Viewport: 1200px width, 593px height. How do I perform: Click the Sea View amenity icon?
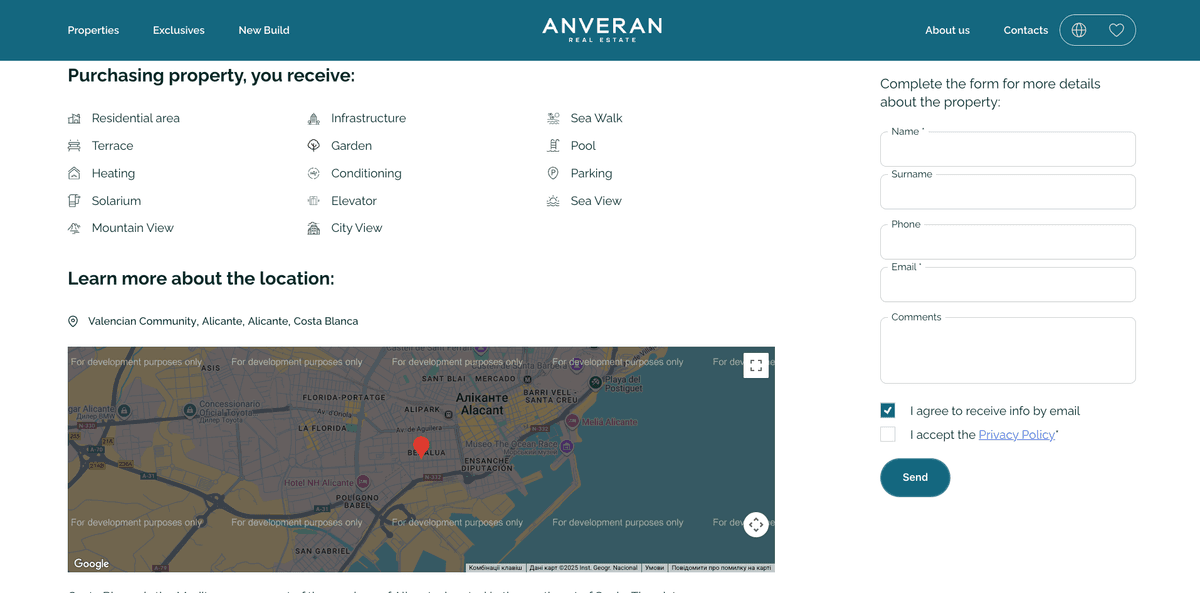553,200
